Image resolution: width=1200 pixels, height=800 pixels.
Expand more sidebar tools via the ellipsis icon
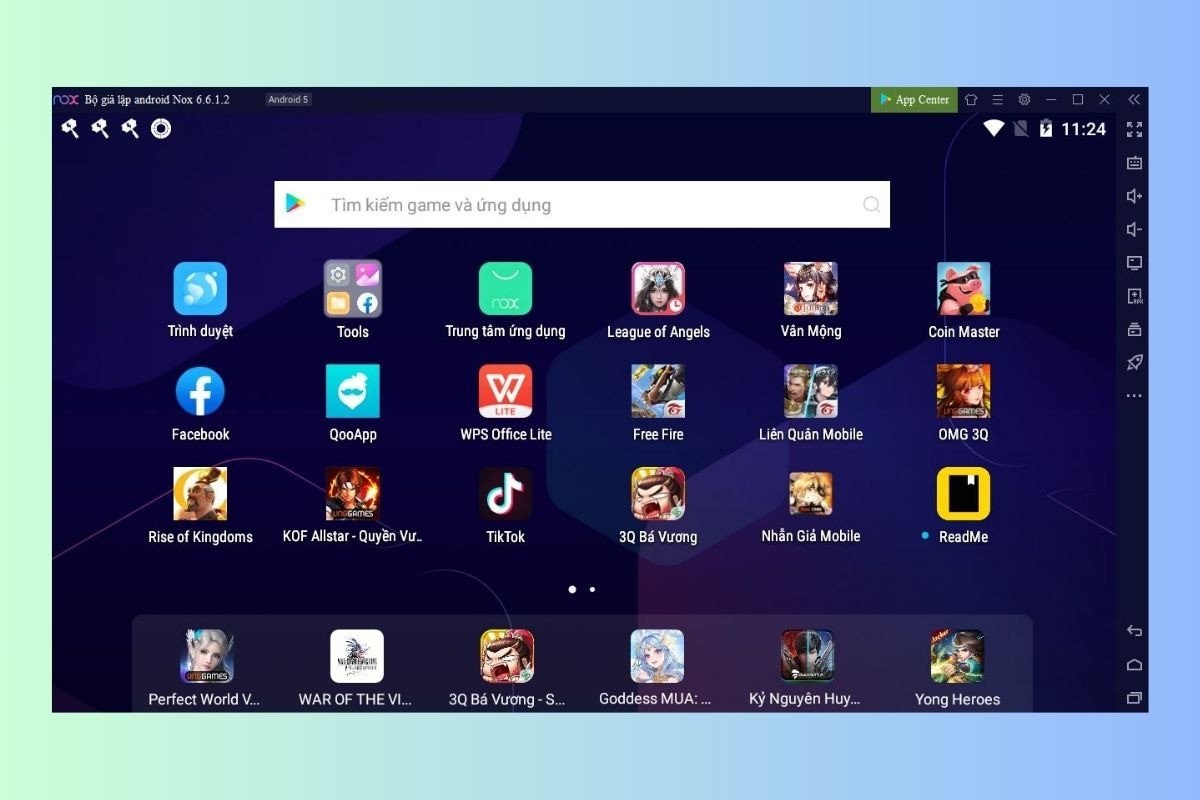click(1134, 395)
